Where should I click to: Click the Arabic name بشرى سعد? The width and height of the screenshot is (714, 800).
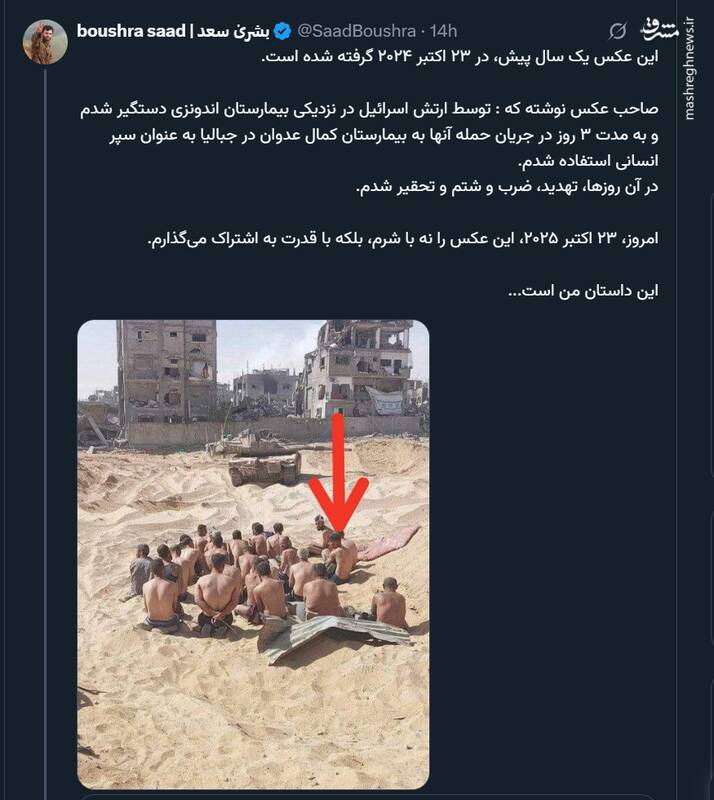point(233,32)
